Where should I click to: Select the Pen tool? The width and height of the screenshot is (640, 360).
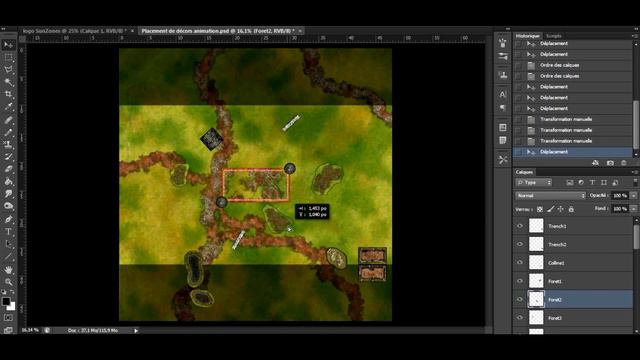[x=8, y=220]
